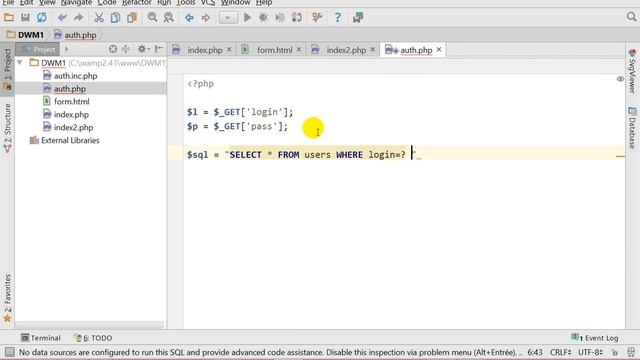Toggle the SvgViewer side tool window

[x=632, y=71]
